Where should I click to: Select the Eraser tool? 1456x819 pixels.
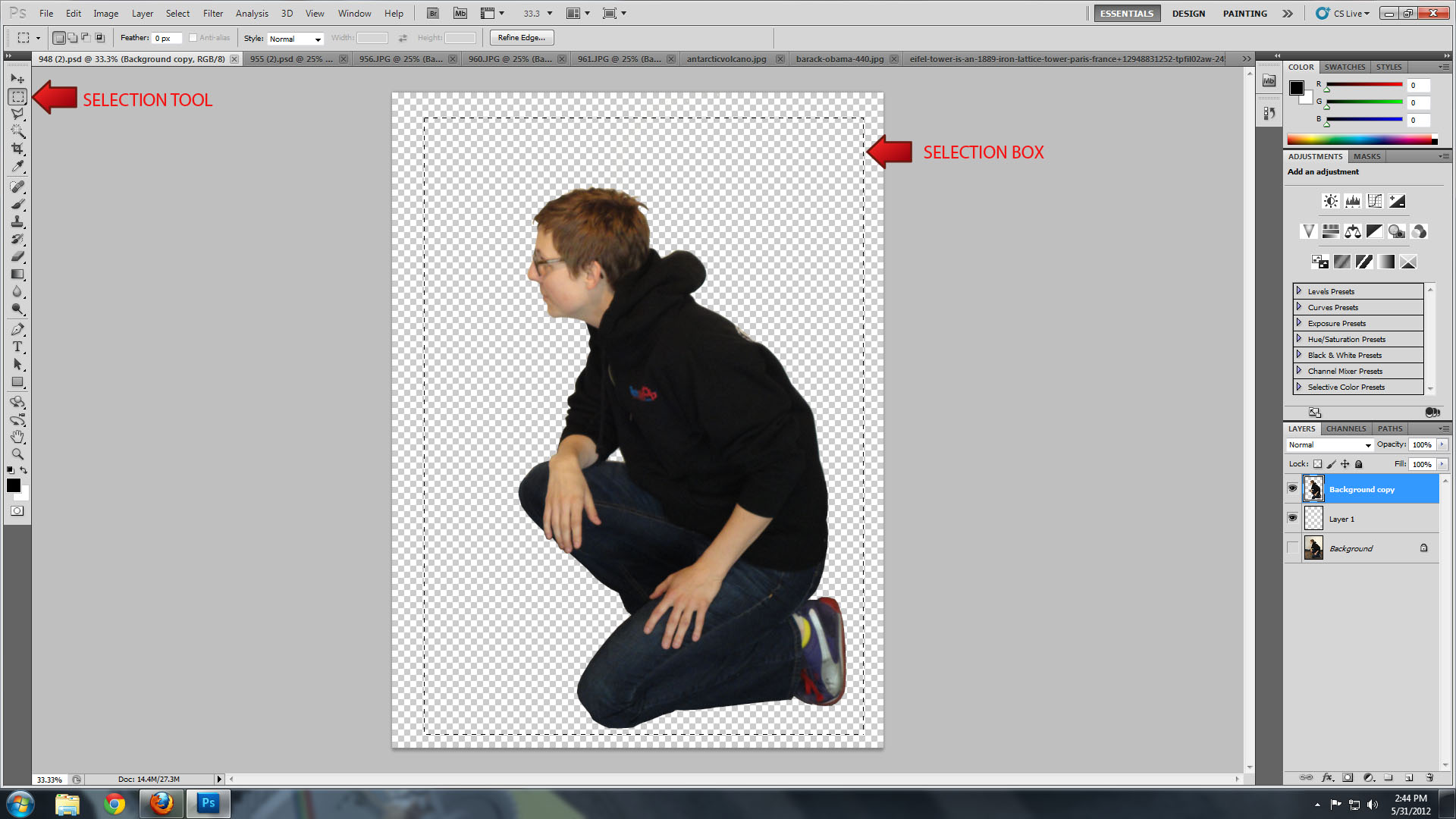[17, 256]
